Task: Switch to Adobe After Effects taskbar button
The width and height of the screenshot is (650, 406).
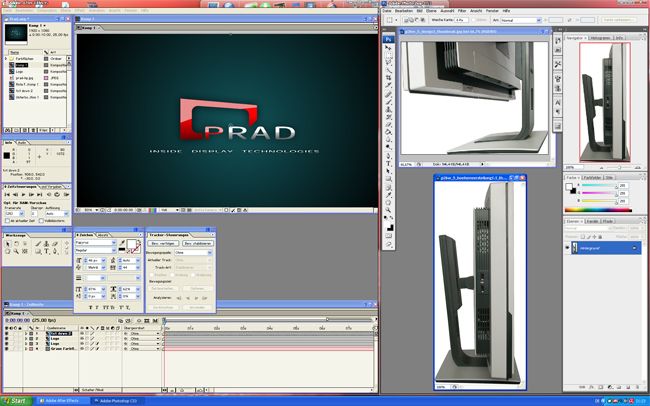Action: [63, 401]
